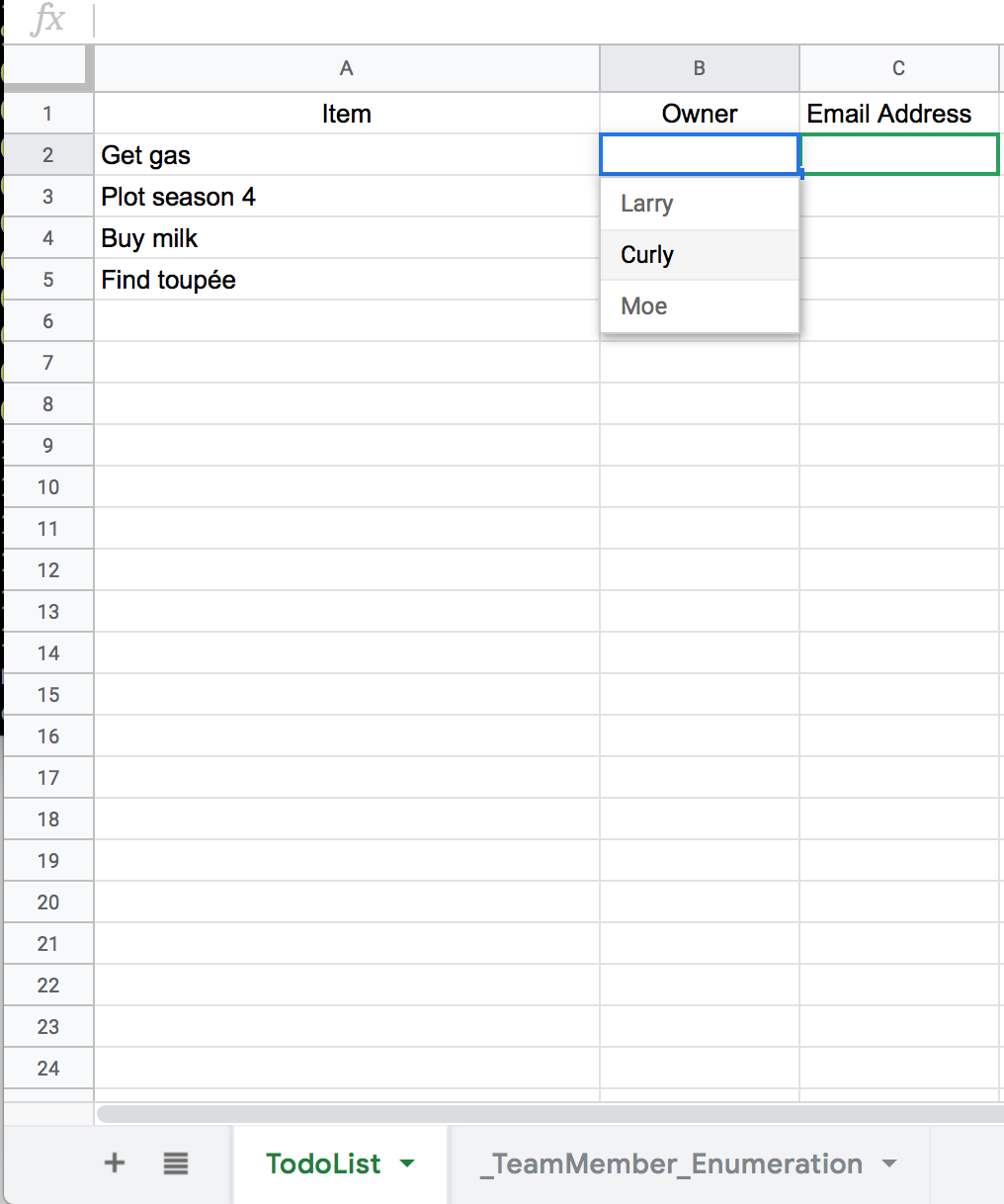
Task: Click the Email Address header cell
Action: pos(898,114)
